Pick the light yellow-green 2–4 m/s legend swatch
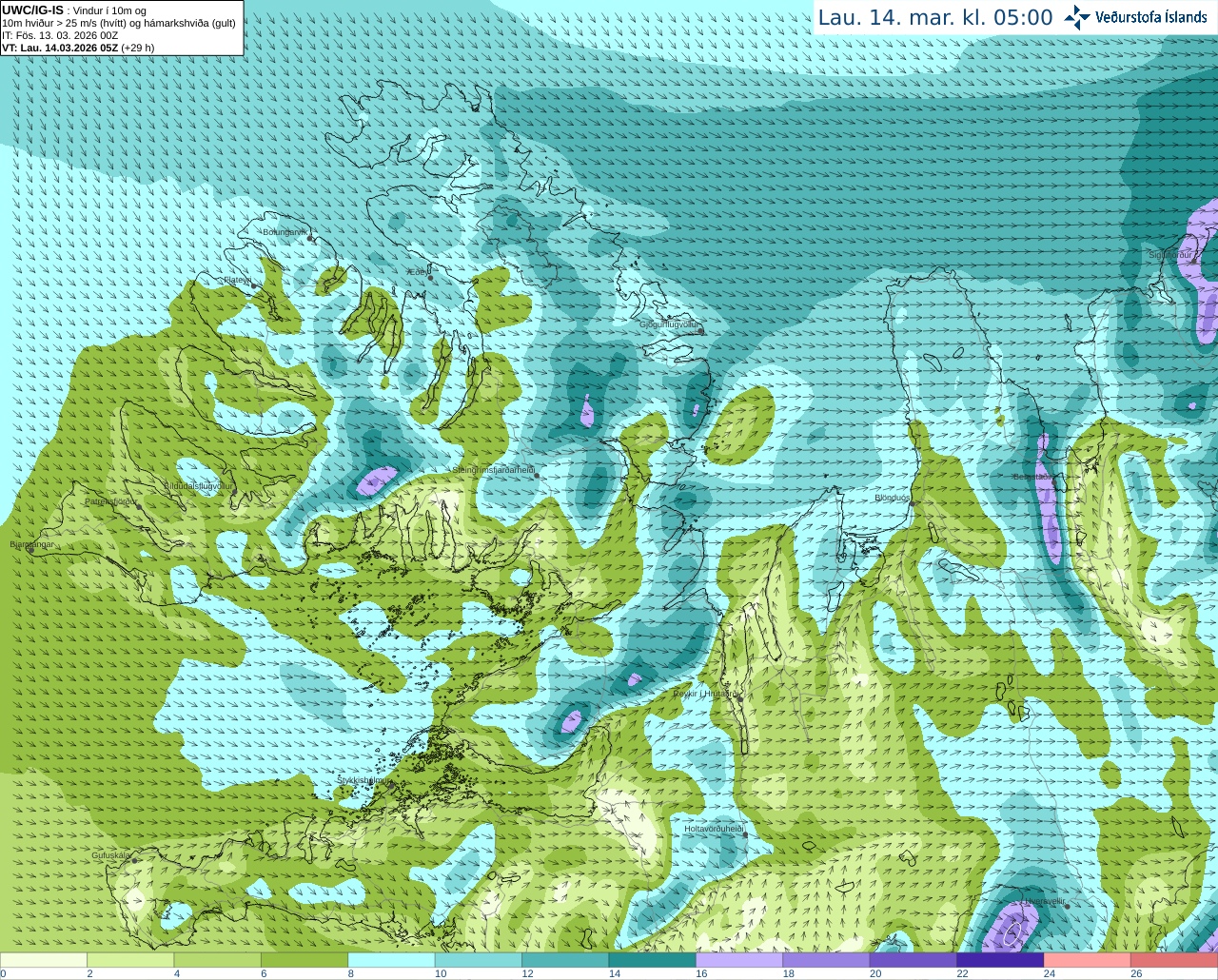1218x980 pixels. pyautogui.click(x=130, y=960)
